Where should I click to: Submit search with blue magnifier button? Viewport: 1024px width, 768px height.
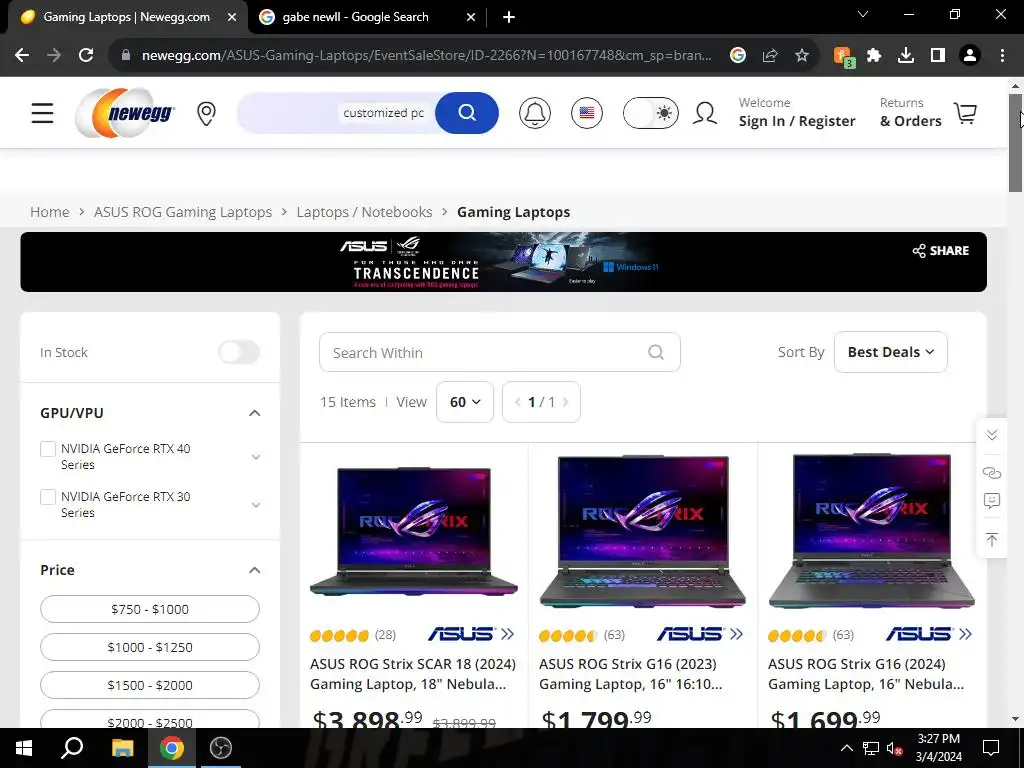[467, 113]
